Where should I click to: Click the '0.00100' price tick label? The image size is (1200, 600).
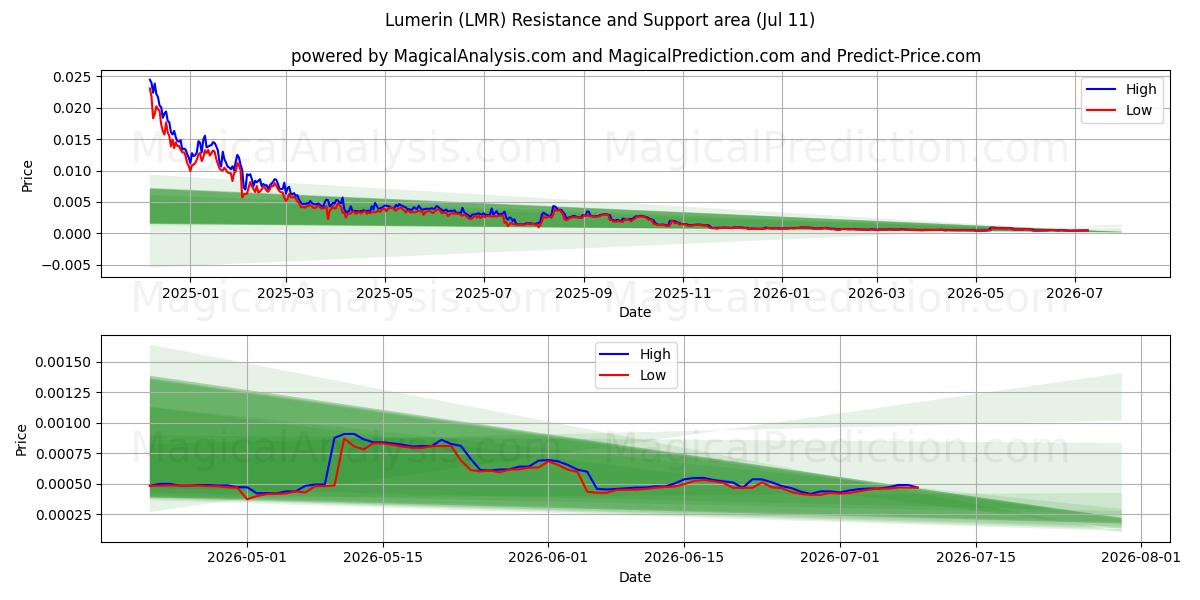(x=65, y=423)
